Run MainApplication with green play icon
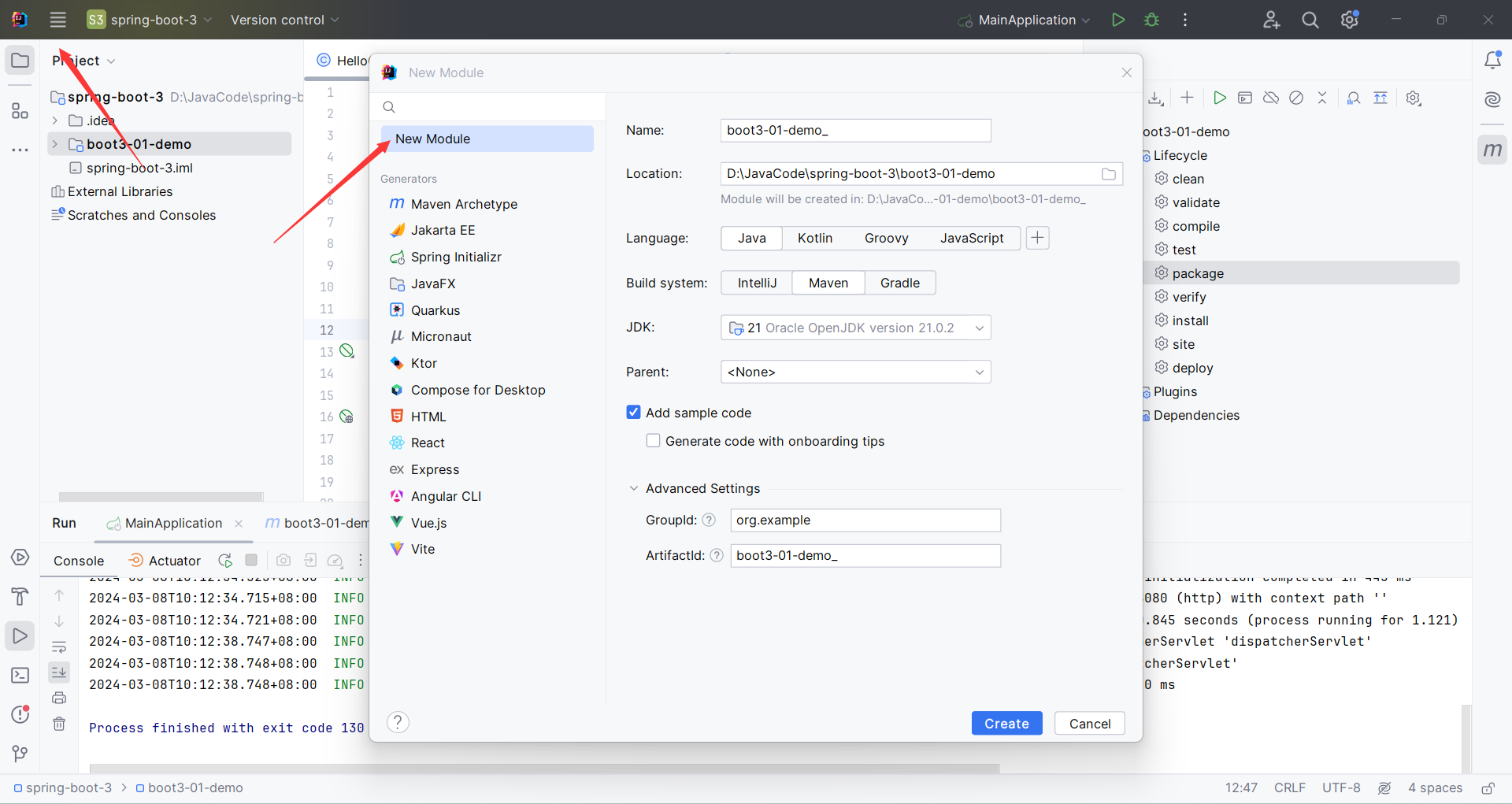 [x=1117, y=20]
